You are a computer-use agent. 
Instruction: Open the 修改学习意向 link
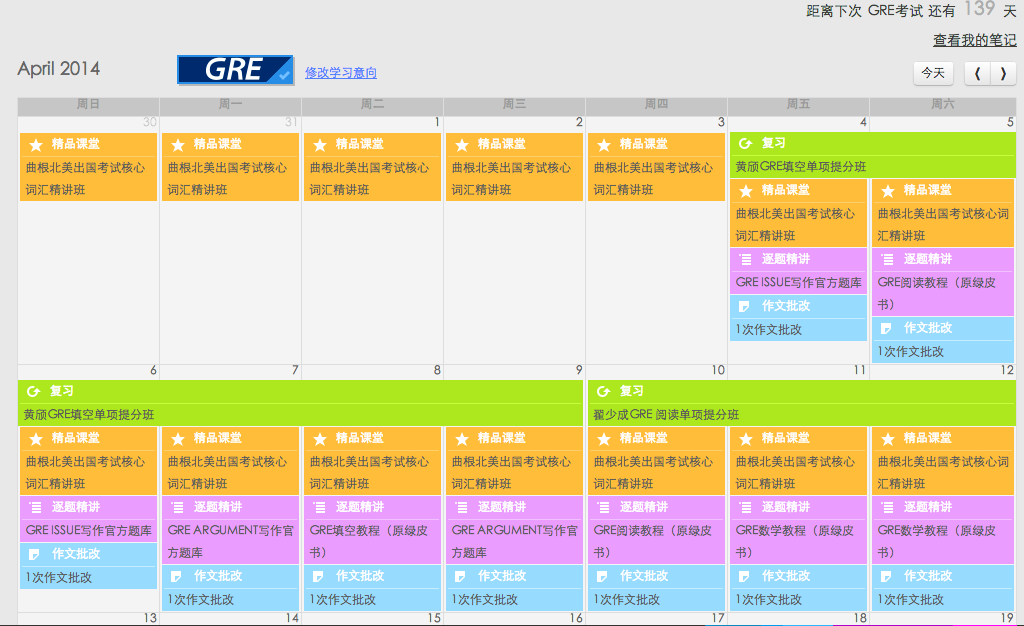341,72
